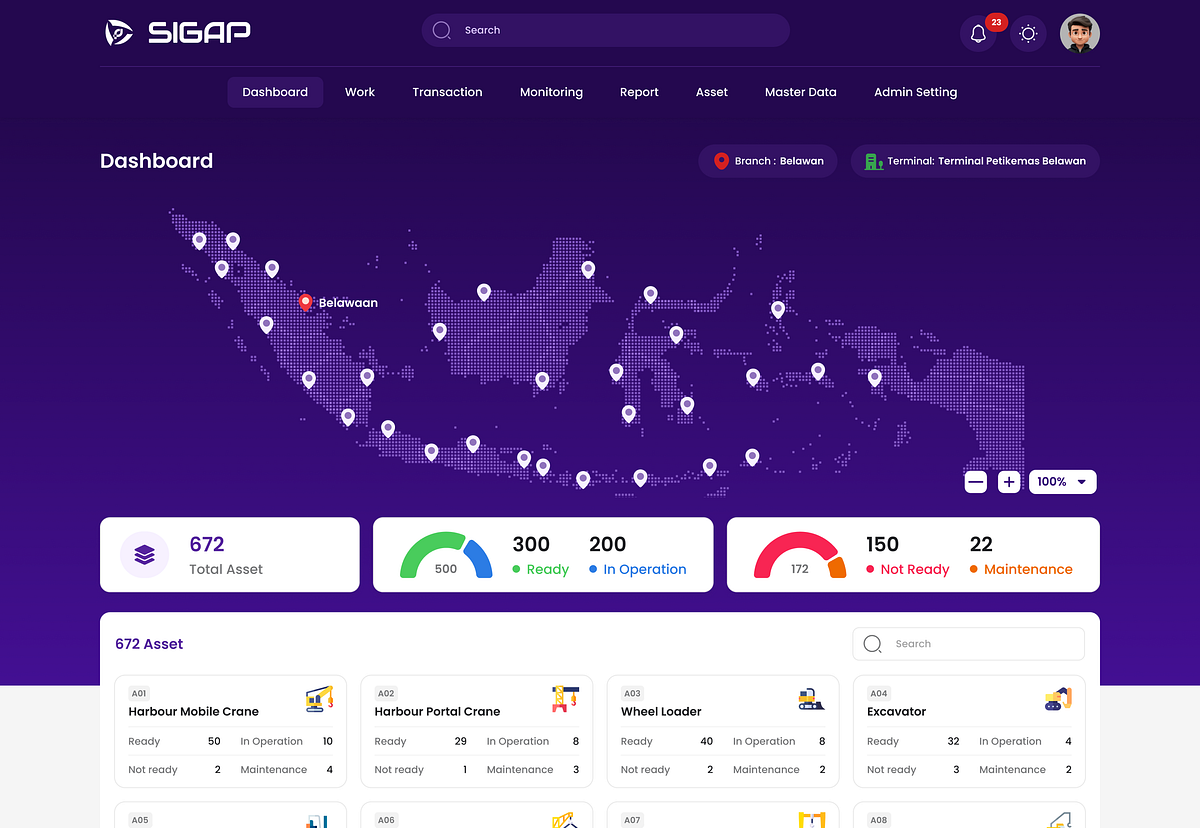This screenshot has width=1200, height=828.
Task: Click the 172 not-ready gauge
Action: point(800,555)
